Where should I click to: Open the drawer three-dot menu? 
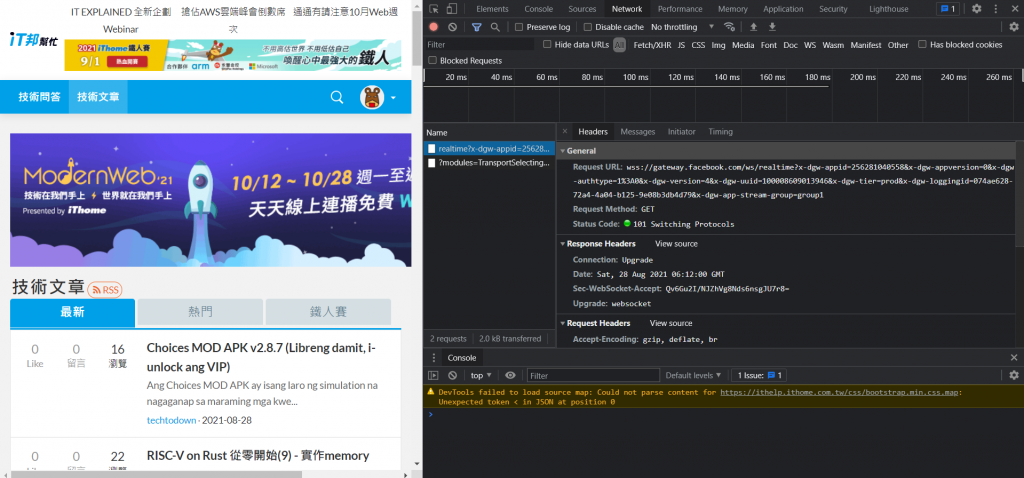click(x=433, y=357)
